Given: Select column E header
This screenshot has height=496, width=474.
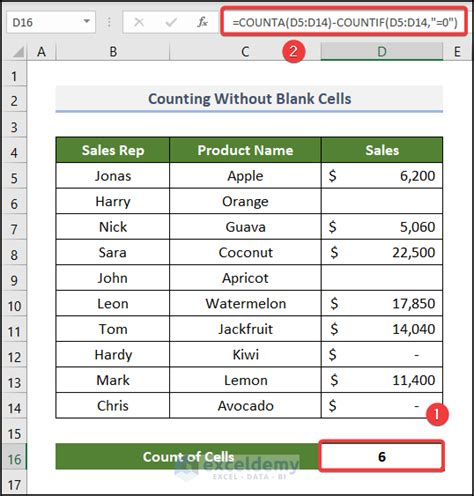Looking at the screenshot, I should coord(457,52).
